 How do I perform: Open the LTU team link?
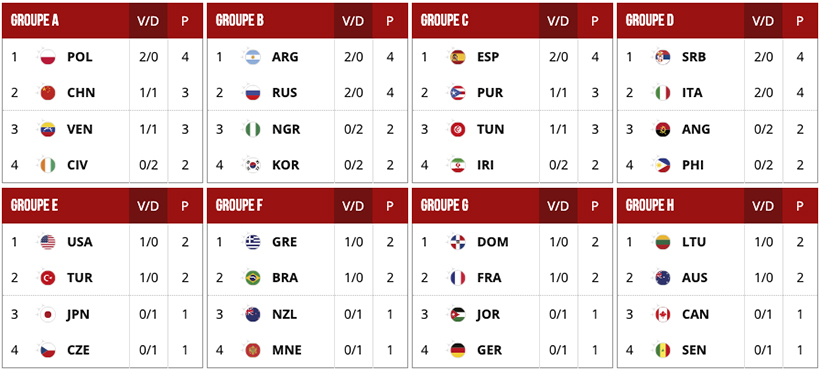[694, 242]
